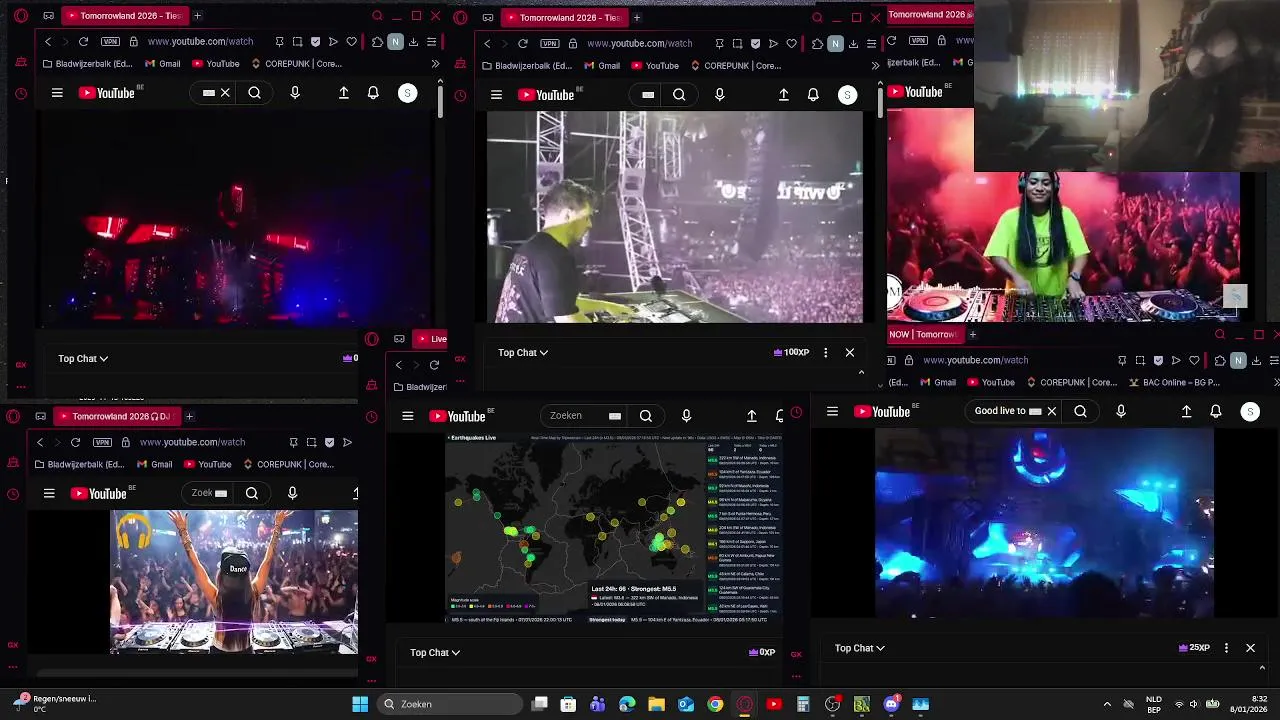The width and height of the screenshot is (1280, 720).
Task: Expand Top Chat dropdown in top-middle window
Action: [x=523, y=352]
